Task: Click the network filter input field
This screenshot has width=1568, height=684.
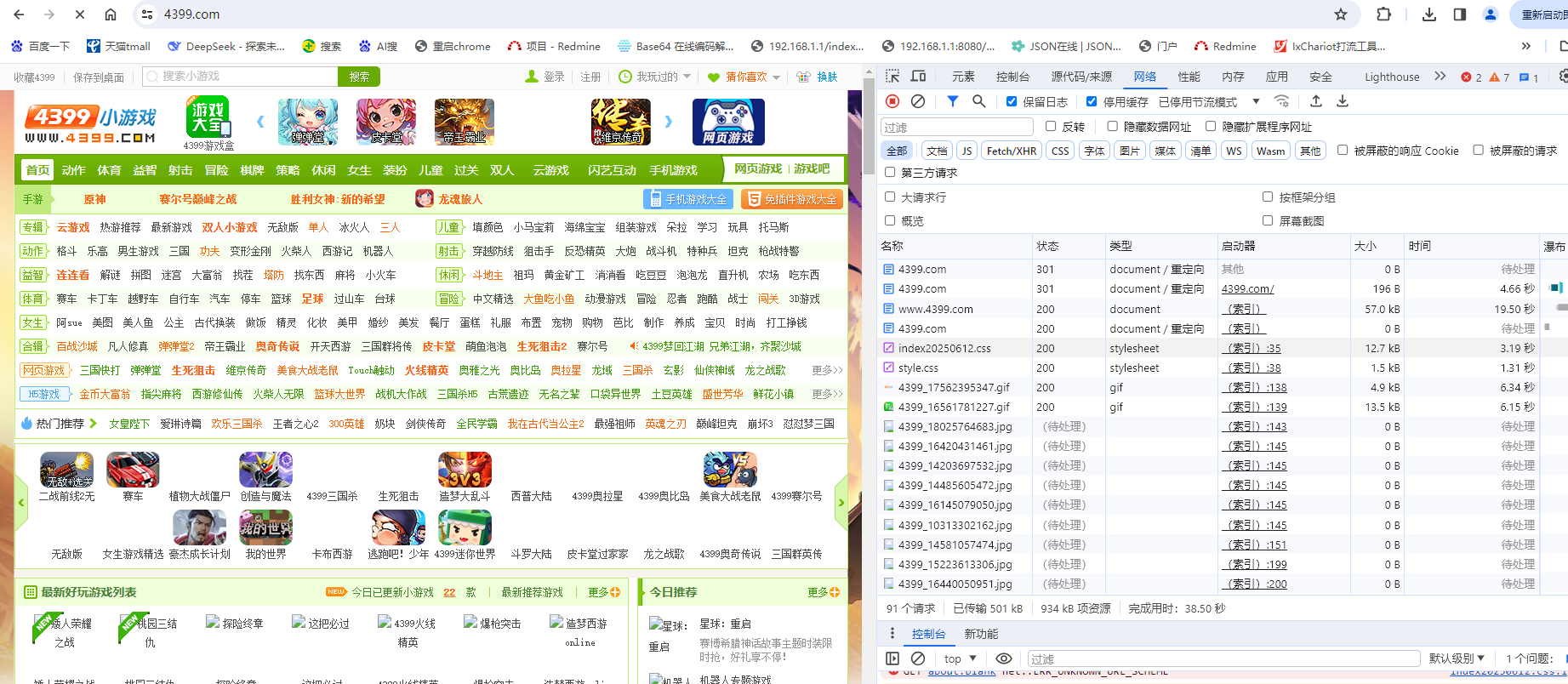Action: coord(956,127)
